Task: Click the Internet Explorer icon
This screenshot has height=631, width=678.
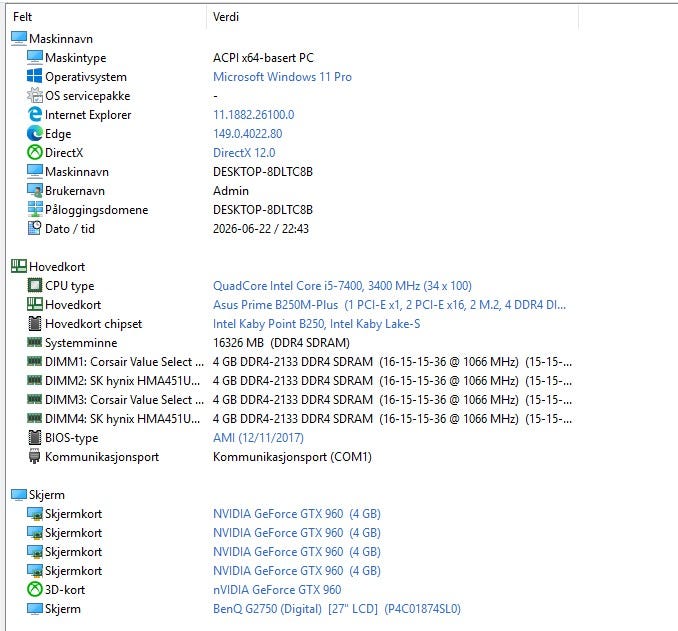Action: tap(35, 114)
